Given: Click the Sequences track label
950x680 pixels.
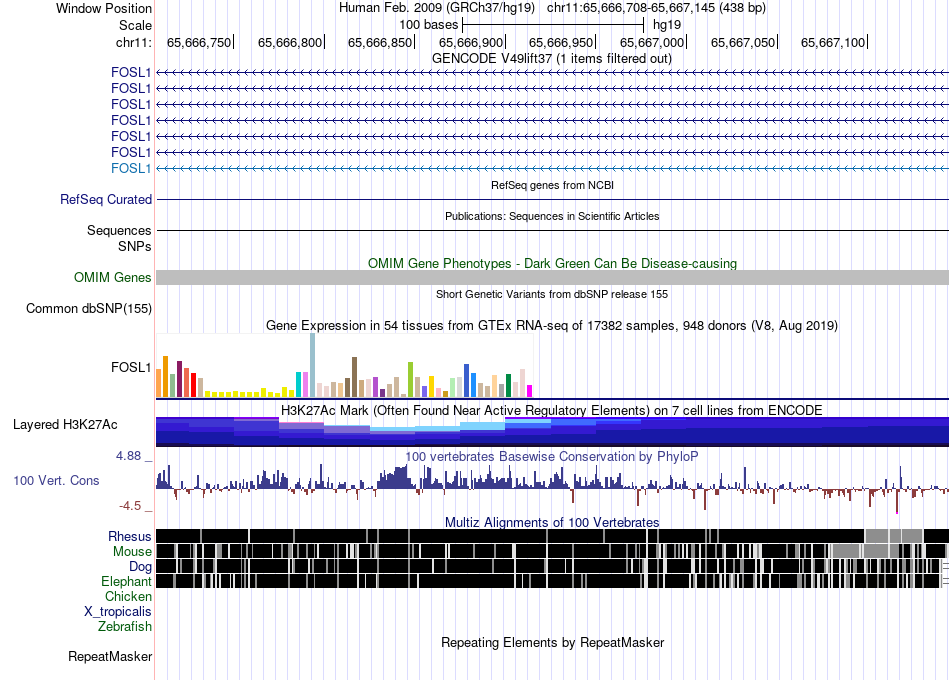Looking at the screenshot, I should coord(119,230).
